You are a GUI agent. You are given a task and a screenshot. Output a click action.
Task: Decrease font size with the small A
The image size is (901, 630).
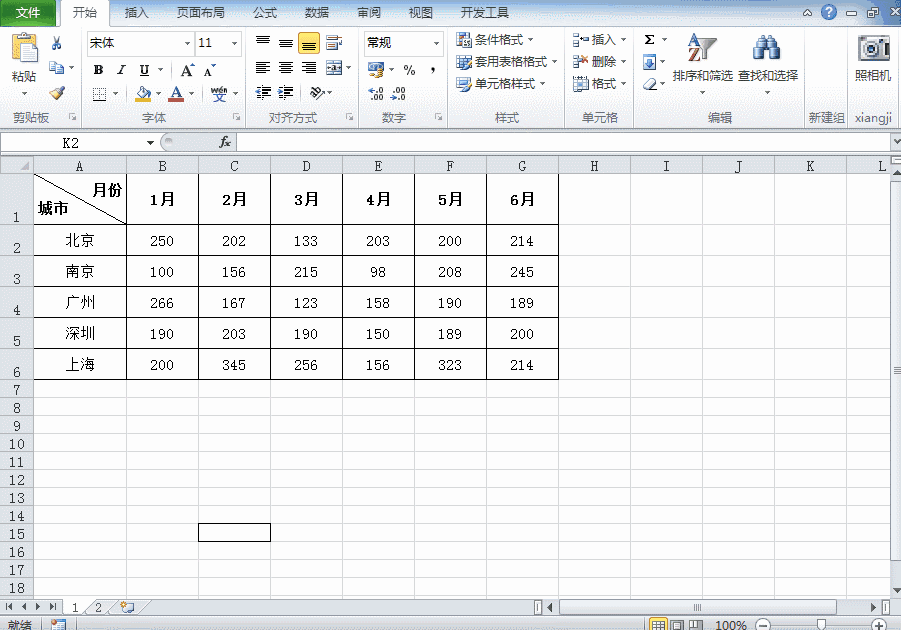(209, 71)
